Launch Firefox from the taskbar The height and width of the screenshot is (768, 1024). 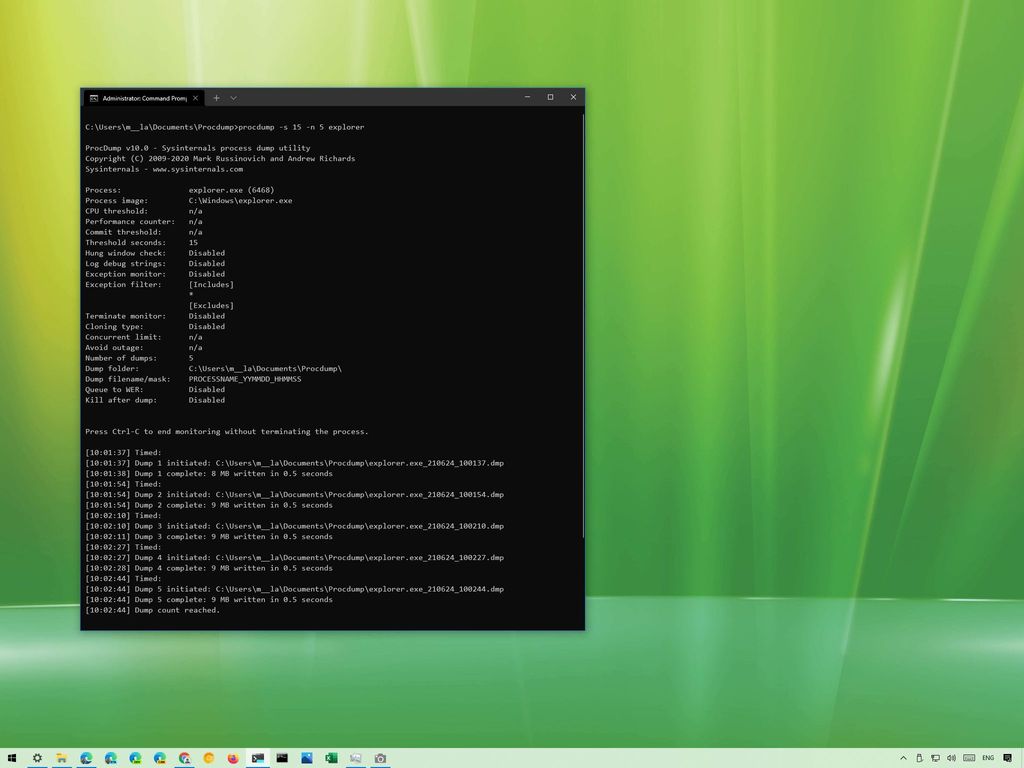(x=232, y=758)
